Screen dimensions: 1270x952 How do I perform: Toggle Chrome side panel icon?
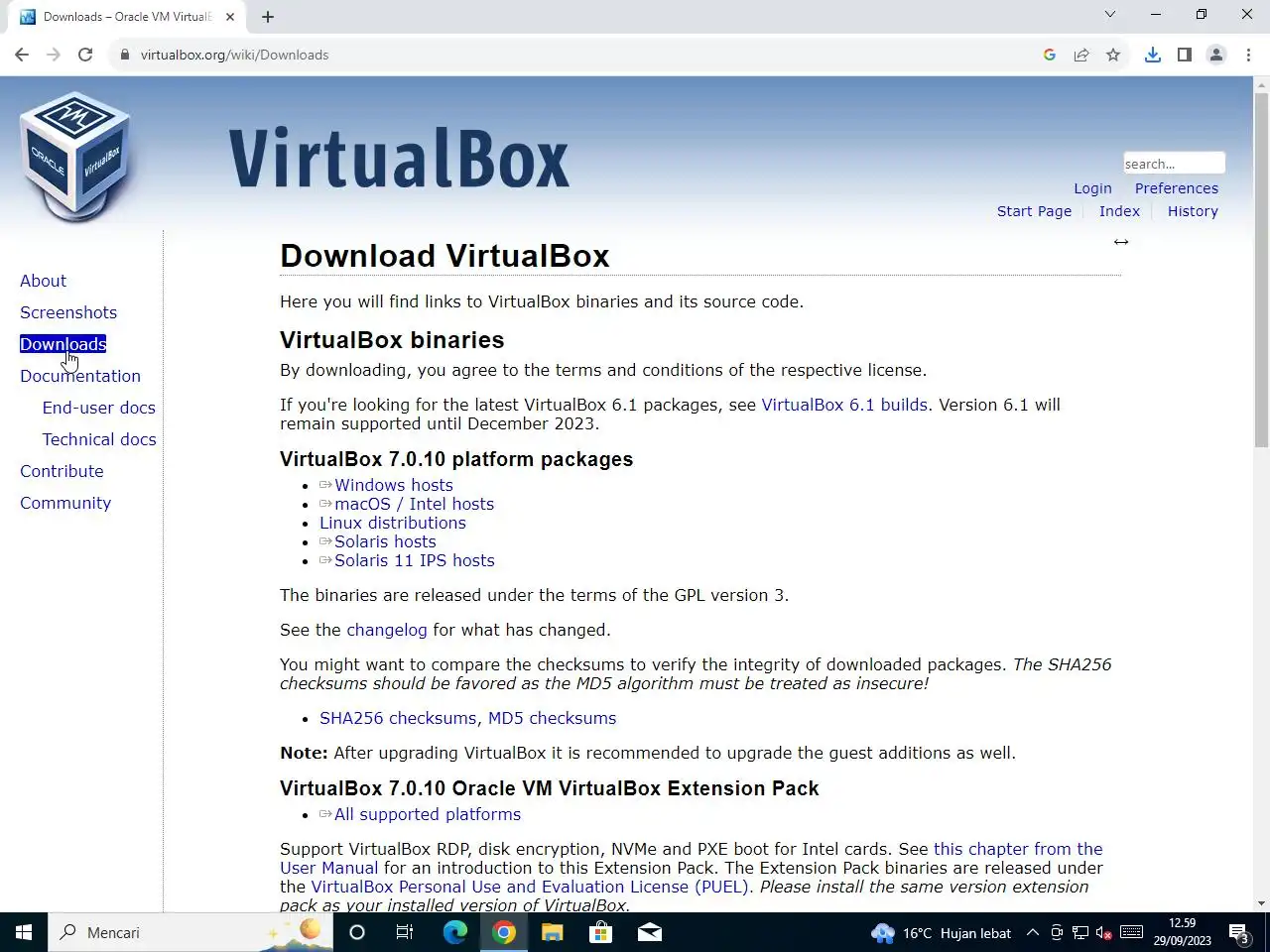[1185, 55]
